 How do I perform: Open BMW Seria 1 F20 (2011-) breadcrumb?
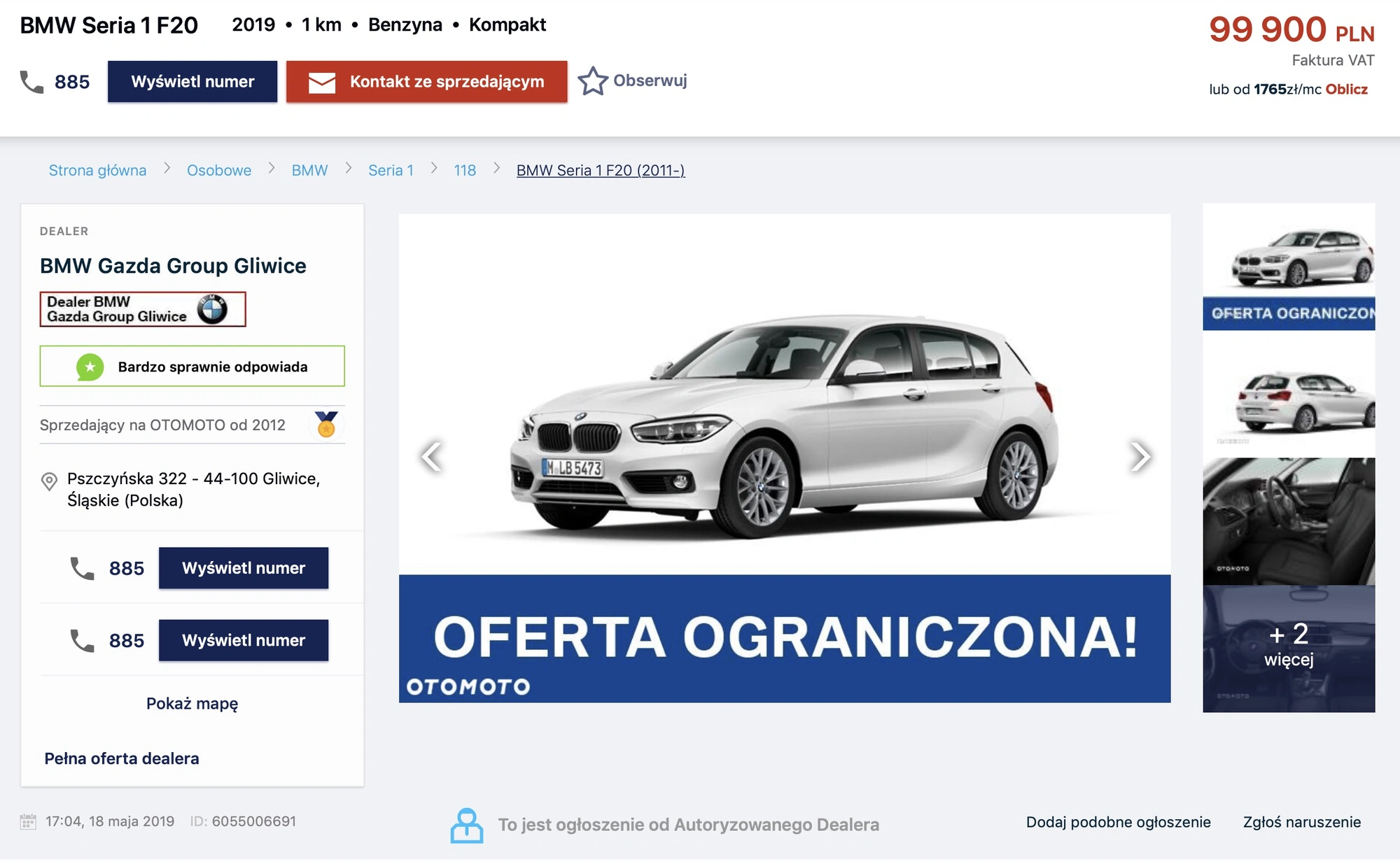[x=601, y=170]
